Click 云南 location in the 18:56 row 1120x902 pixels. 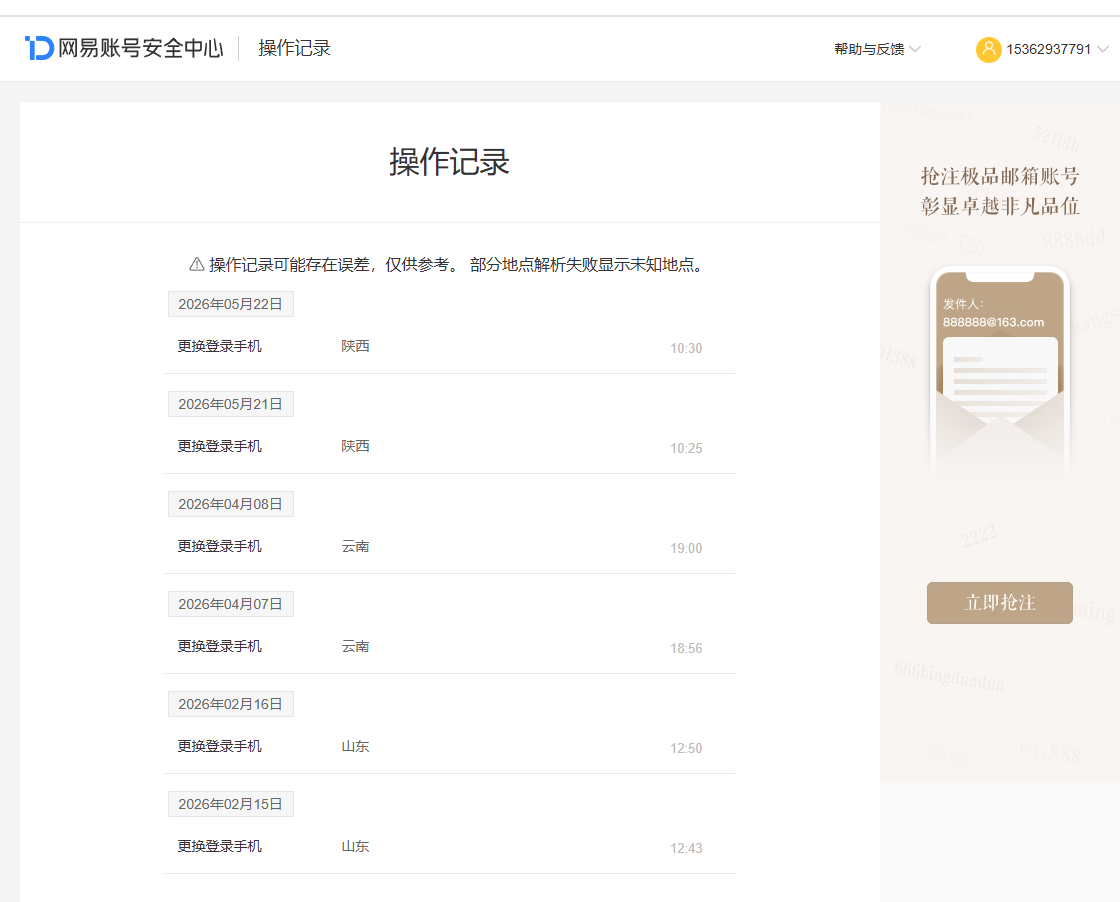tap(355, 646)
